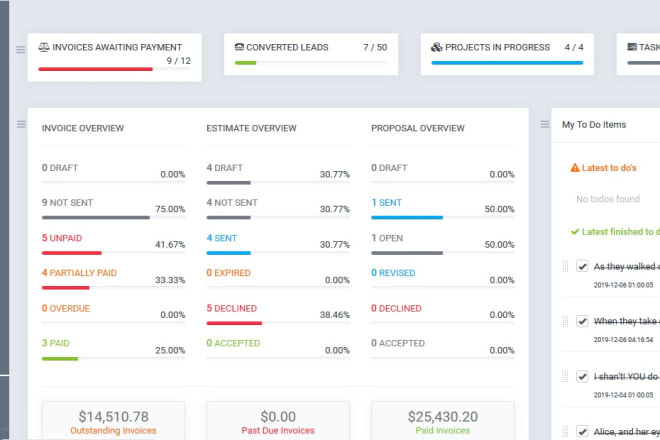Click the $0.00 Past Due Invoices card

[x=278, y=421]
